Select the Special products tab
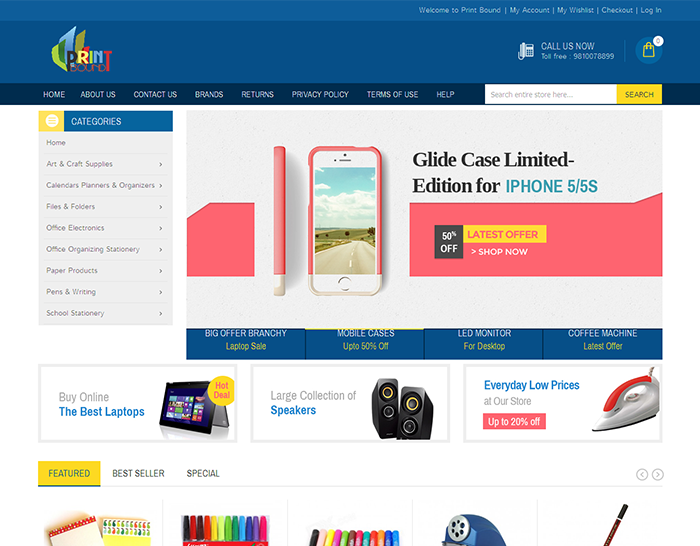Screen dimensions: 700x546 click(x=203, y=473)
